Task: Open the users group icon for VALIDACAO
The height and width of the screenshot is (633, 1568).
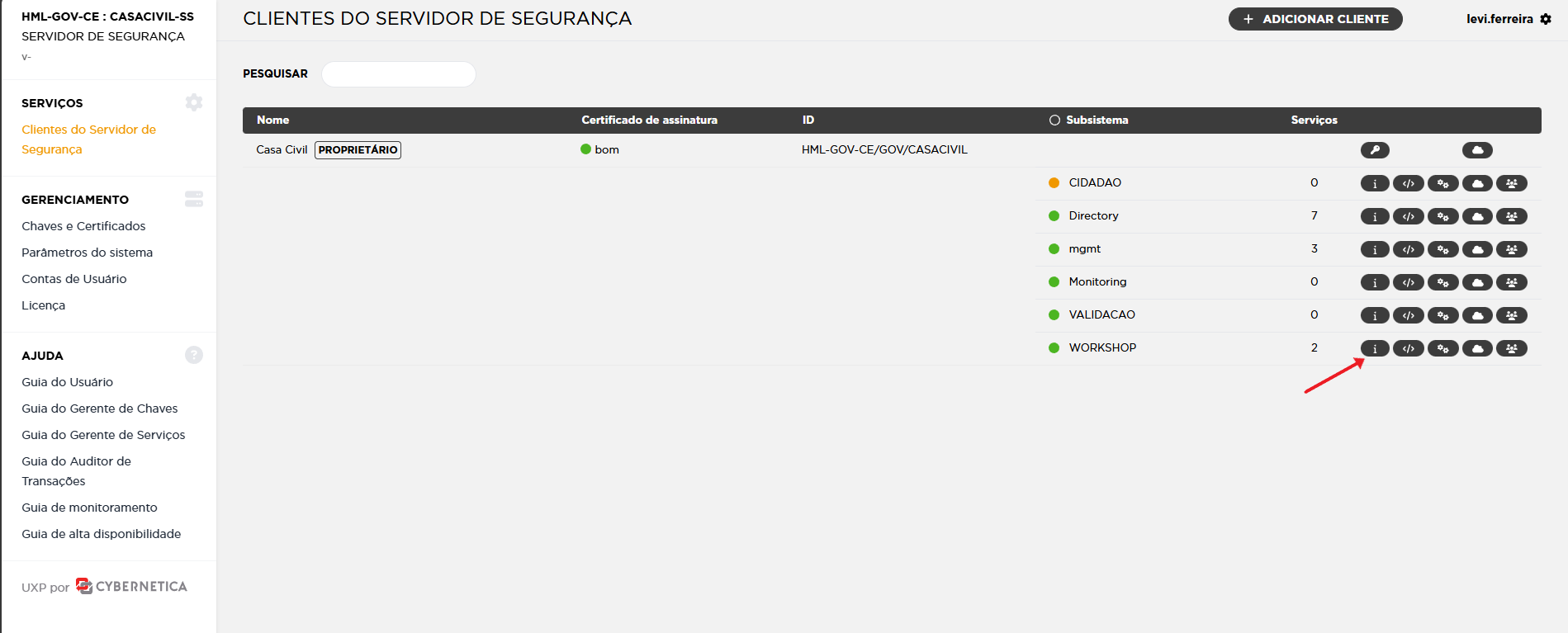Action: point(1511,315)
